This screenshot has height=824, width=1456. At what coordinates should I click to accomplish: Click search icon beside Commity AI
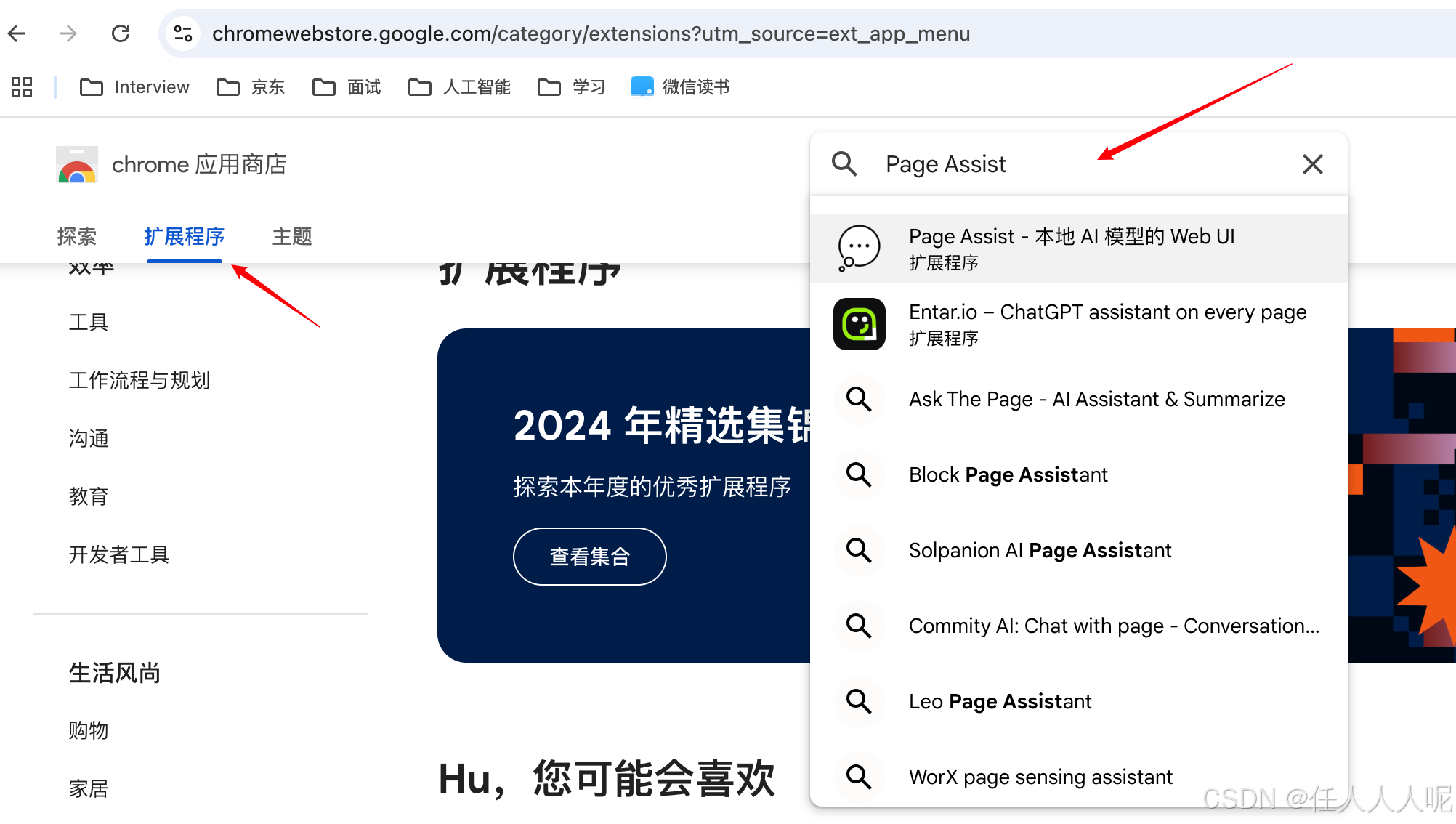pos(859,626)
